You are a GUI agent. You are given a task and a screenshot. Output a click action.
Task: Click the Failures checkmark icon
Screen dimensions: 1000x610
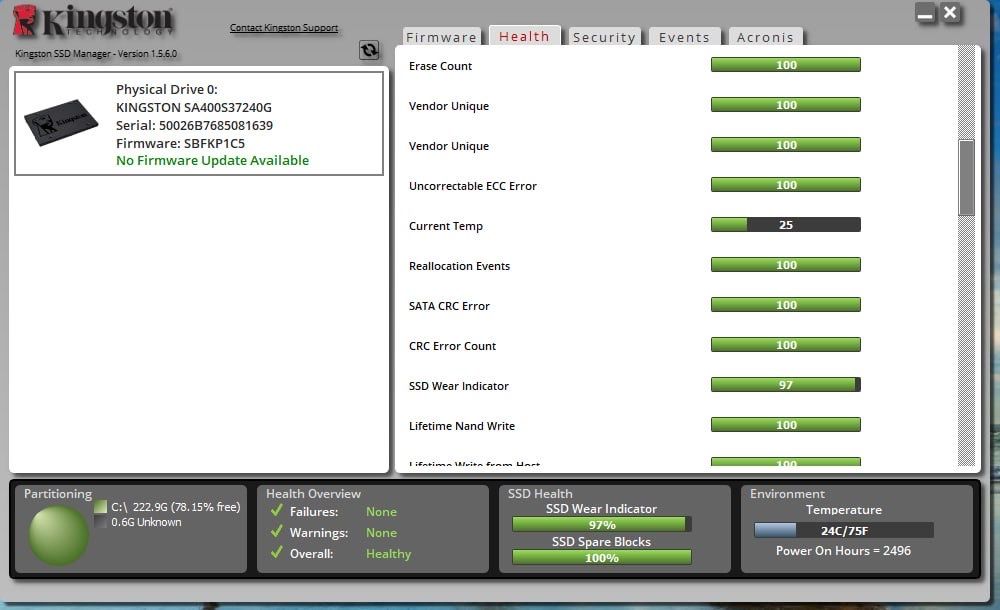[x=277, y=510]
